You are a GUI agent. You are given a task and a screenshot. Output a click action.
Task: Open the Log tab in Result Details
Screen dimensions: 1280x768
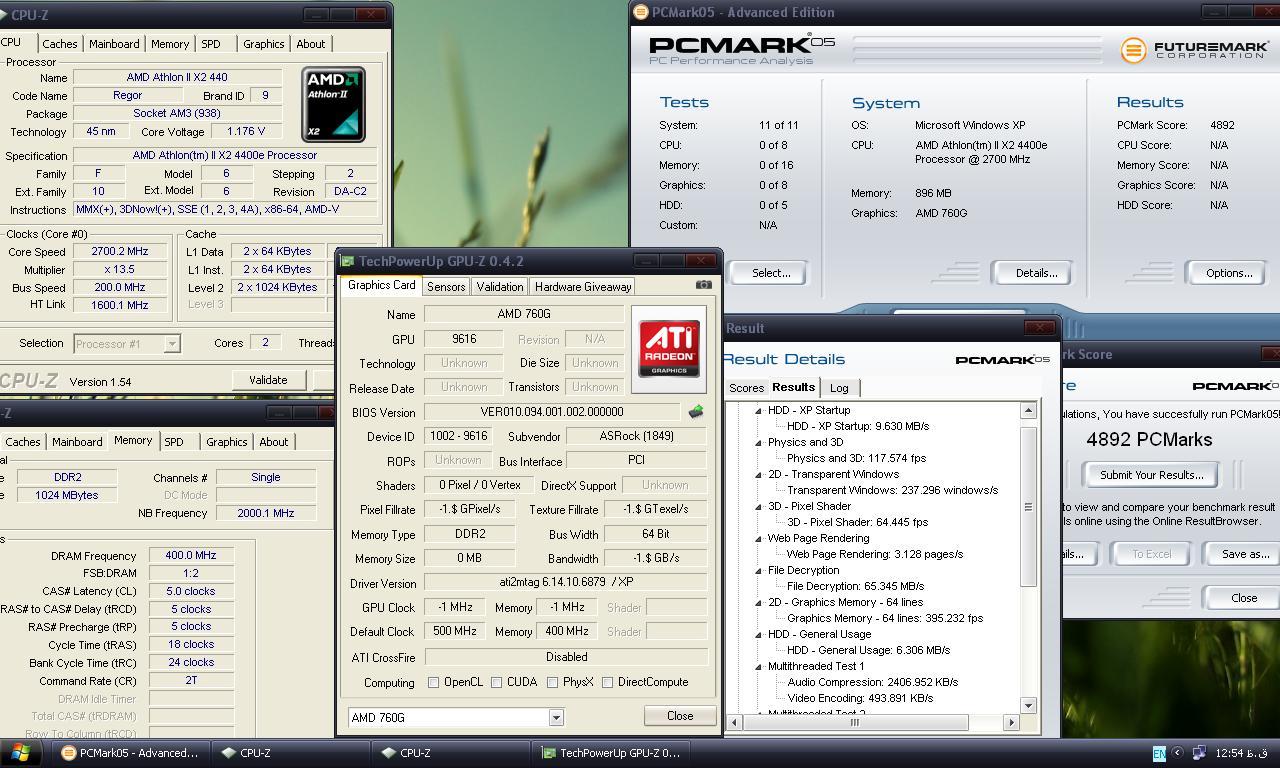click(x=839, y=388)
